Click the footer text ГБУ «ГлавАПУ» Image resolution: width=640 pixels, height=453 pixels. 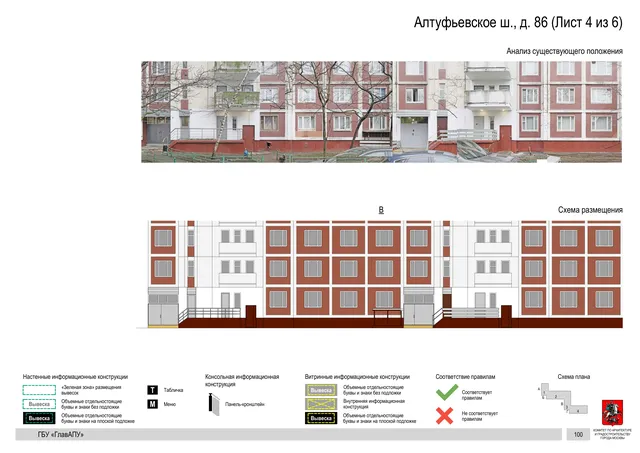tap(60, 435)
